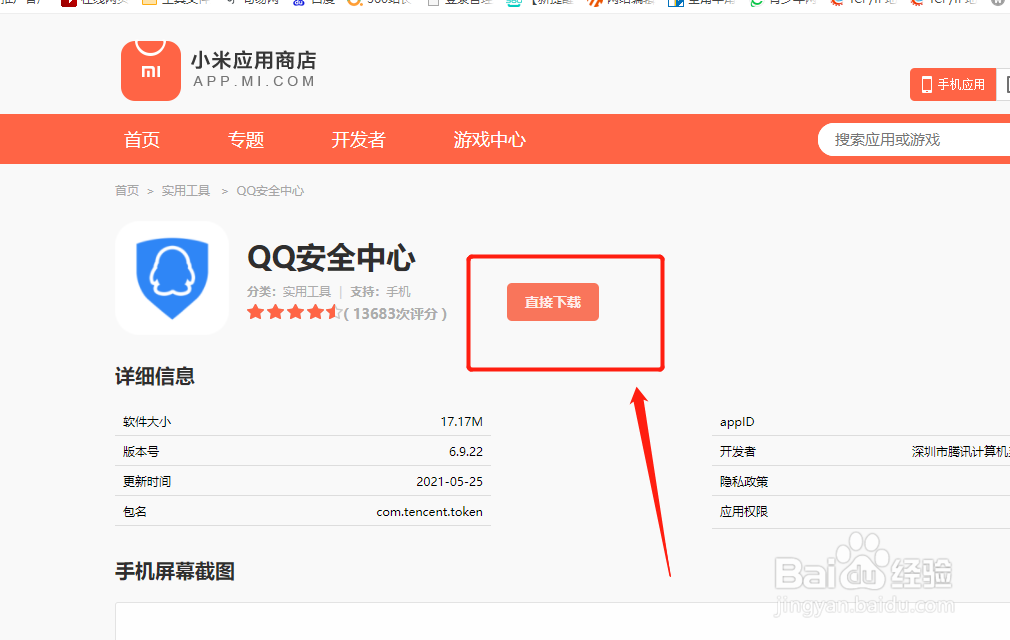Viewport: 1010px width, 640px height.
Task: Click the 包名 row label
Action: [135, 512]
